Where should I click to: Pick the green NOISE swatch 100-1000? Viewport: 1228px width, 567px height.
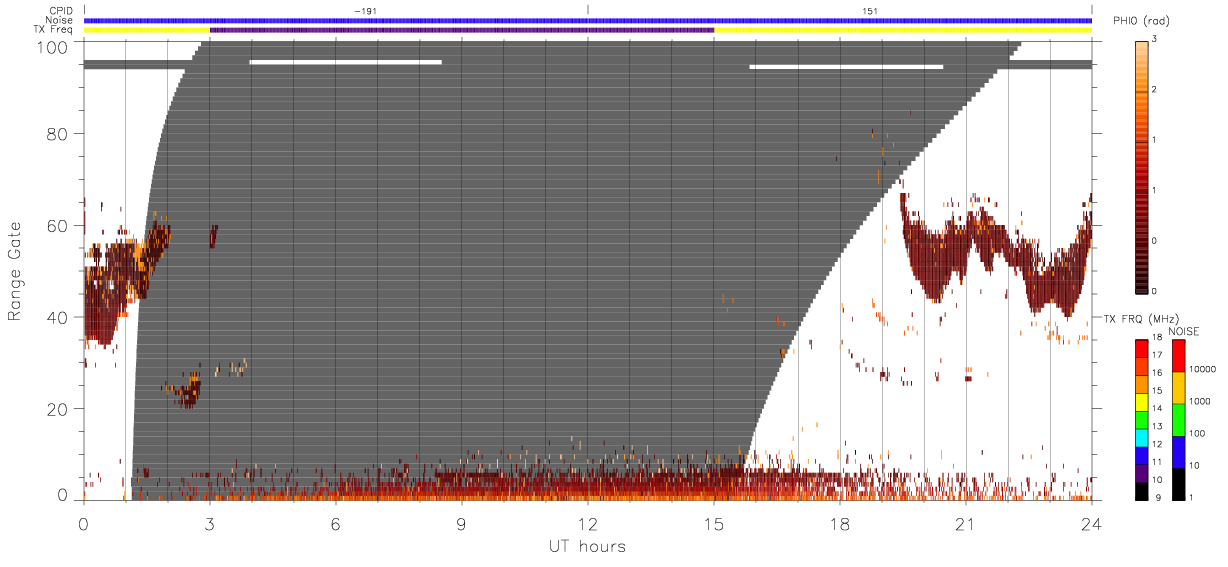pos(1178,419)
